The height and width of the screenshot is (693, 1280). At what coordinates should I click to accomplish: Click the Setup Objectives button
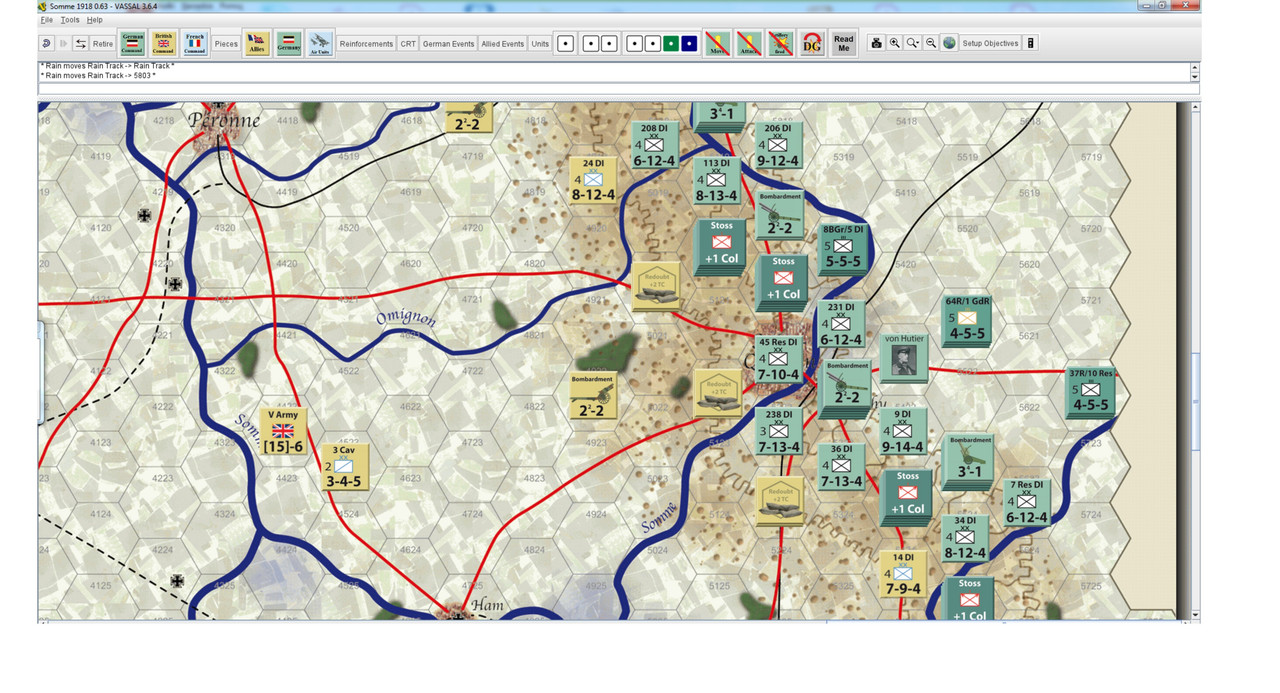[x=990, y=43]
